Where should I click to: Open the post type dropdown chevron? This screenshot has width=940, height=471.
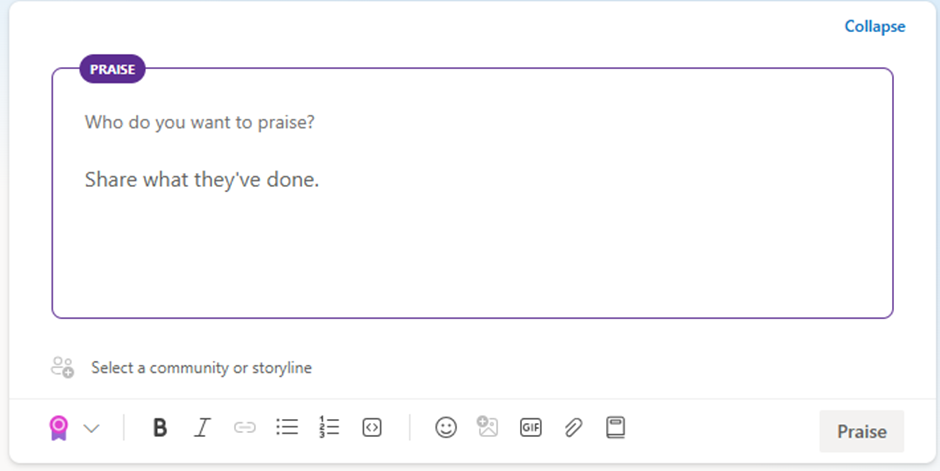pos(91,428)
